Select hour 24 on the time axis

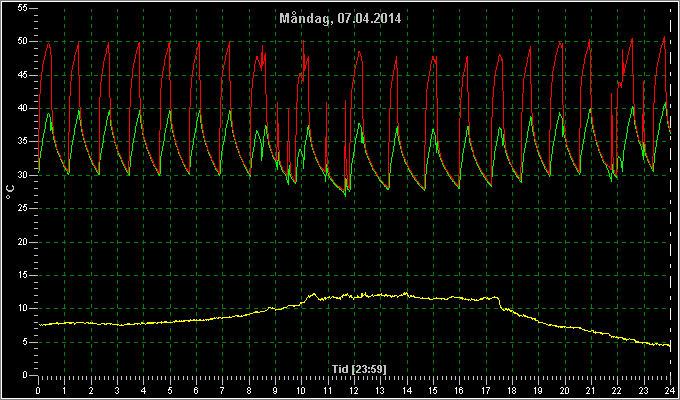tap(670, 390)
